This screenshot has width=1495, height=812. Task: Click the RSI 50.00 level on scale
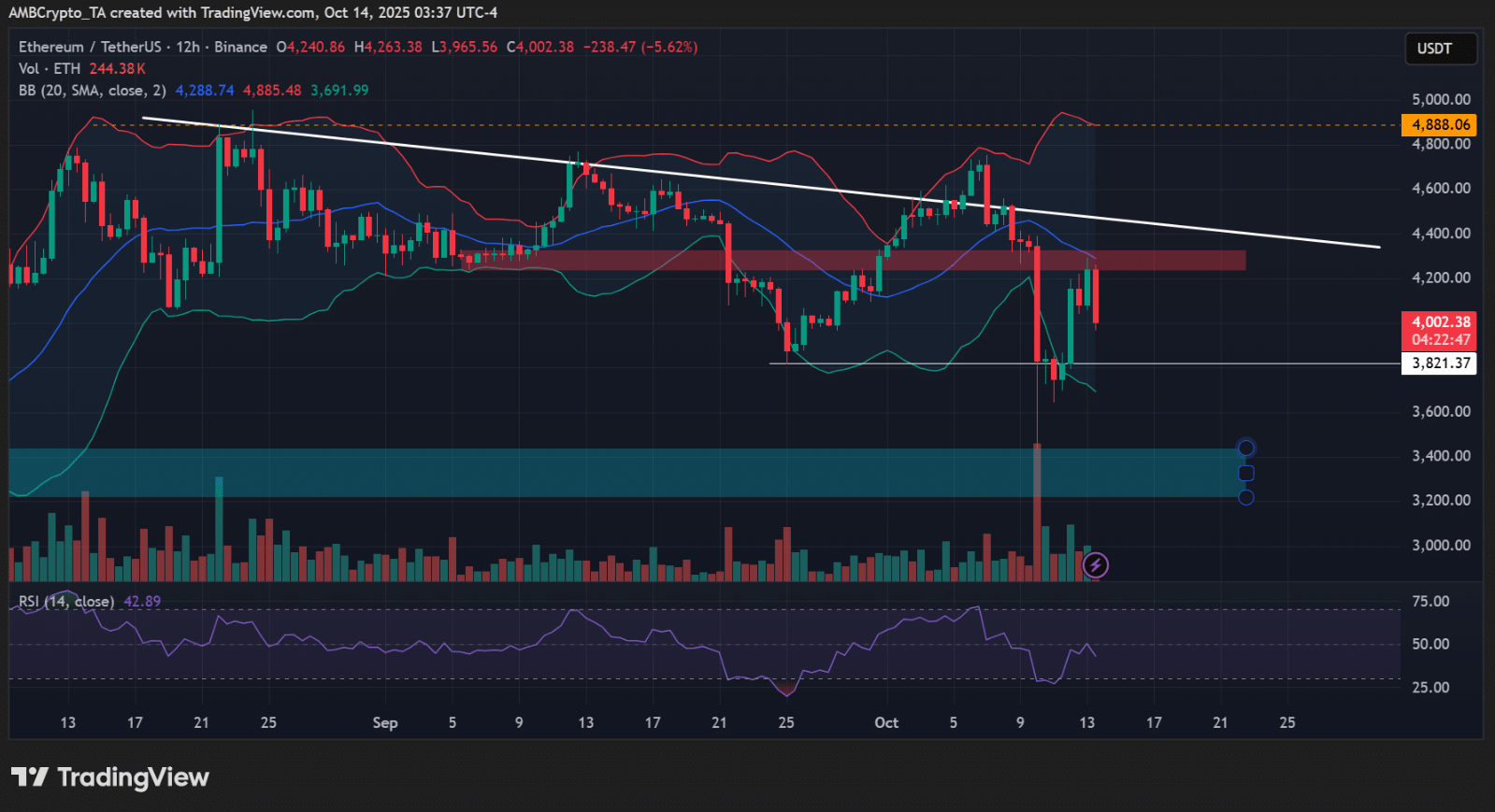(x=1430, y=644)
